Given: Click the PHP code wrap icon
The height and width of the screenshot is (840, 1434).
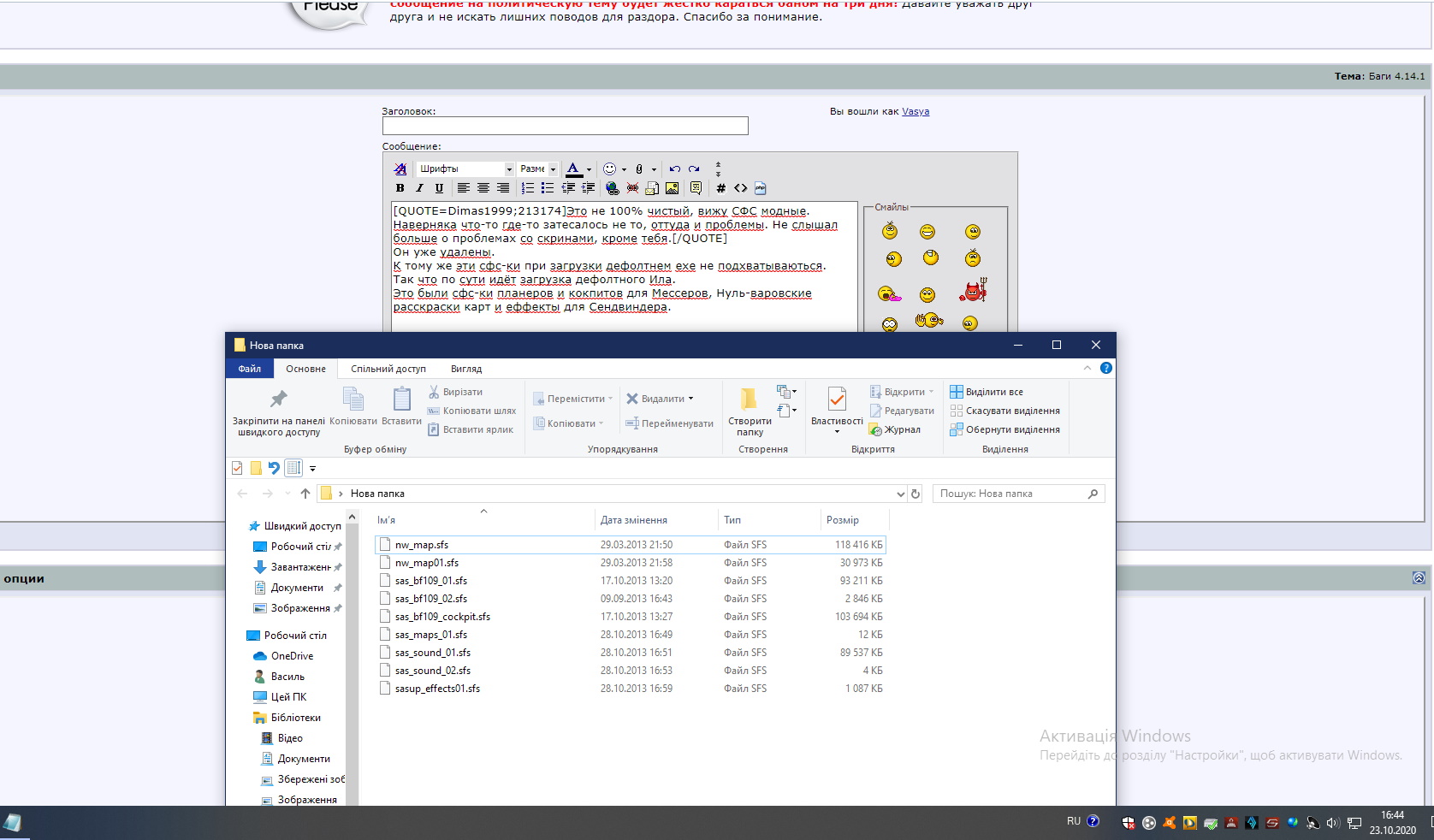Looking at the screenshot, I should coord(761,188).
